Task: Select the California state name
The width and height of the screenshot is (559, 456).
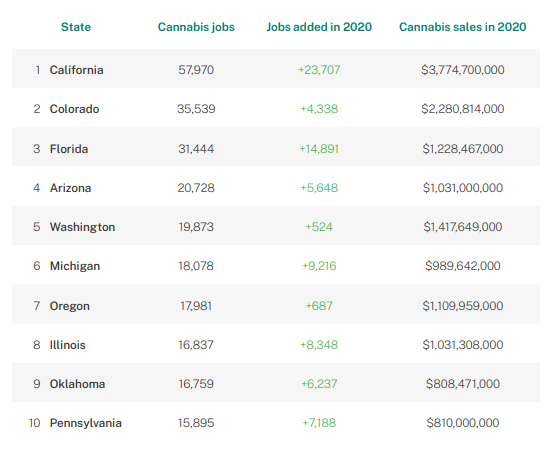Action: coord(76,70)
